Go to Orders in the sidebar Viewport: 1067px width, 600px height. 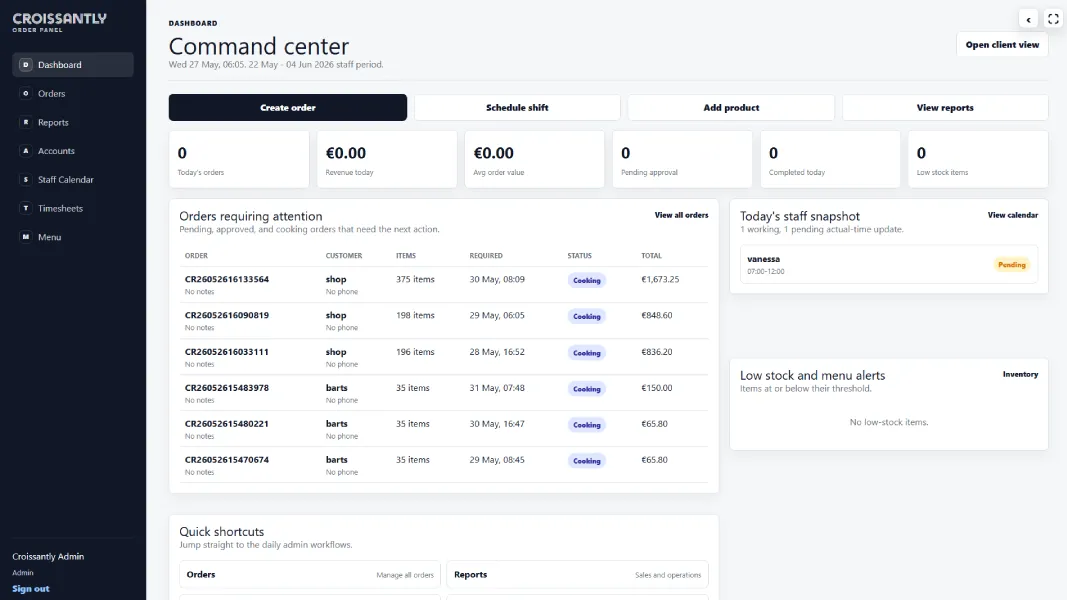pos(73,93)
